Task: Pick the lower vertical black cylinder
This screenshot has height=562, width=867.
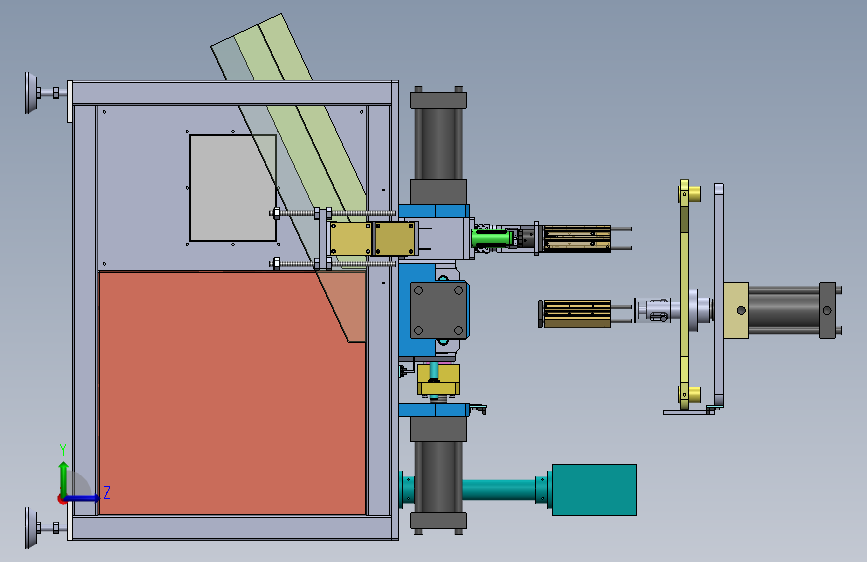Action: point(438,476)
